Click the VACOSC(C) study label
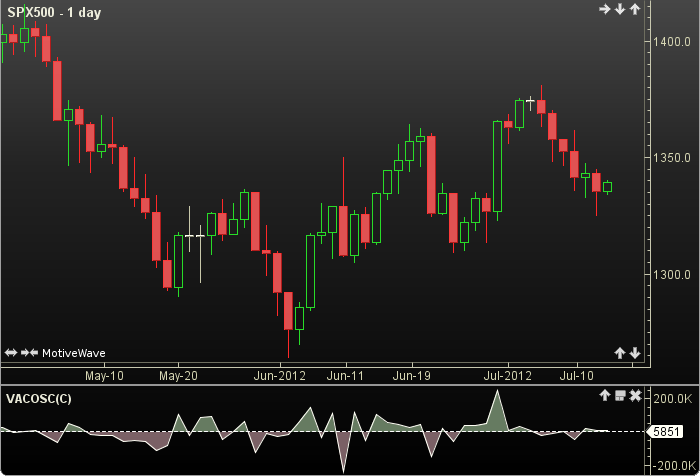Screen dimensions: 700x476 click(39, 398)
